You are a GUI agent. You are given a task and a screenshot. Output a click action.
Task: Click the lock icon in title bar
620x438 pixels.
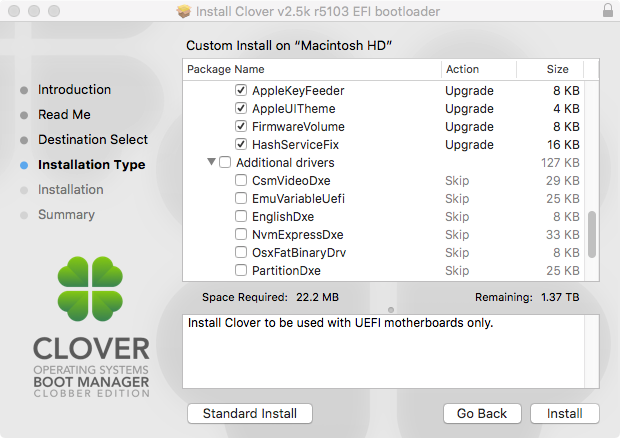[x=608, y=10]
